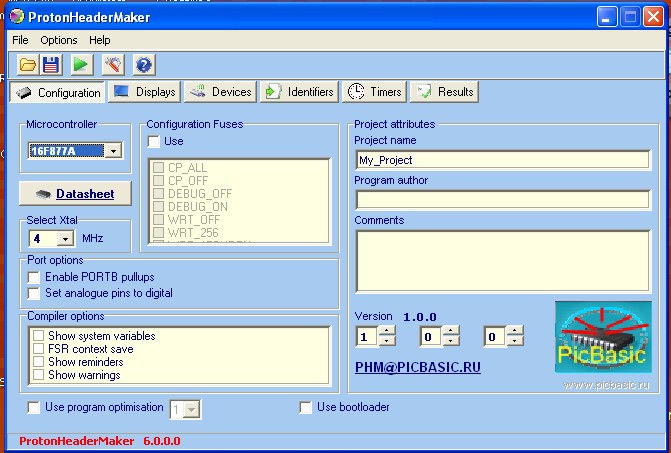Click the Project name text field
This screenshot has width=671, height=453.
[502, 160]
